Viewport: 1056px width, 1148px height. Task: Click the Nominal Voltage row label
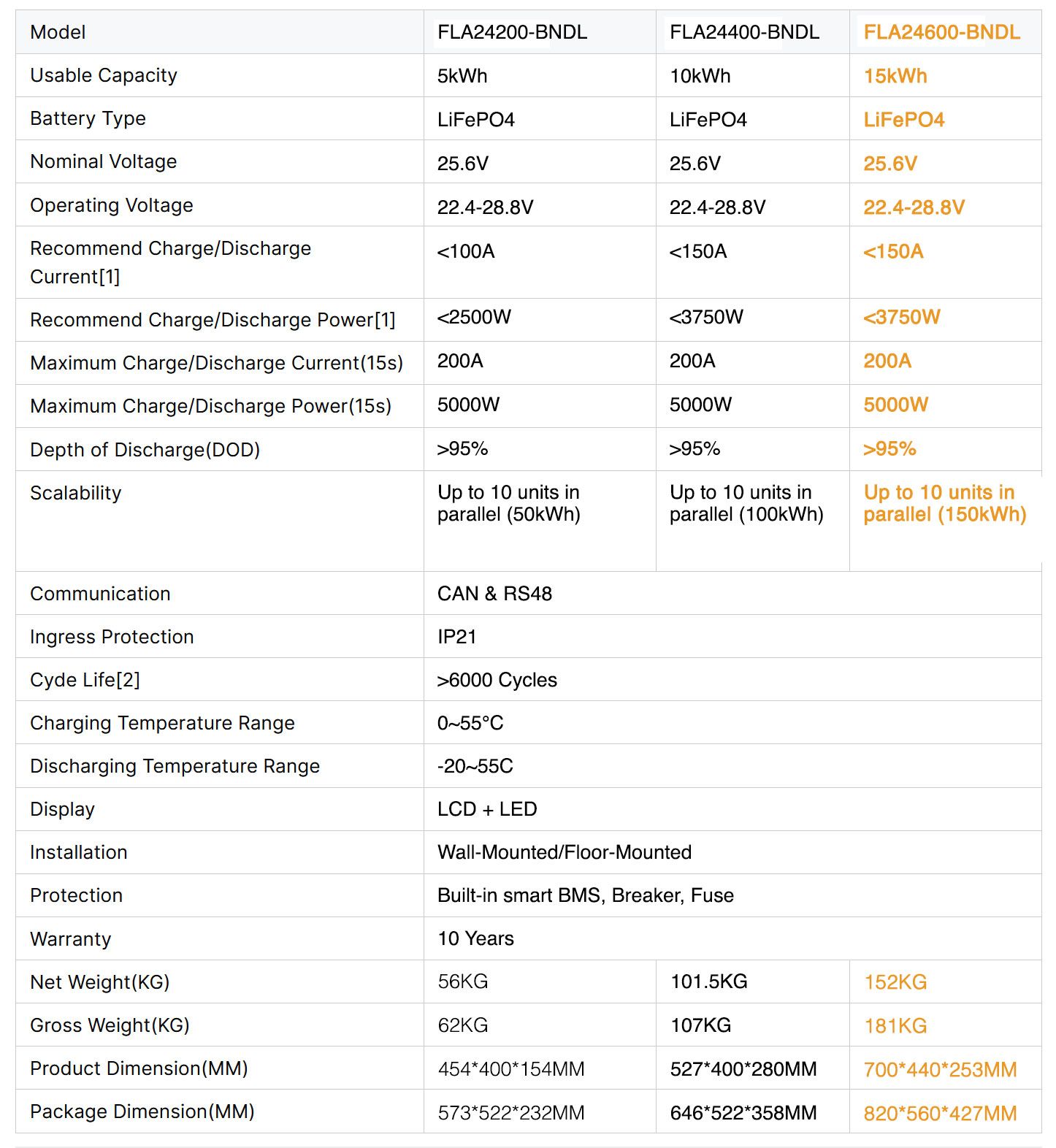pyautogui.click(x=103, y=161)
